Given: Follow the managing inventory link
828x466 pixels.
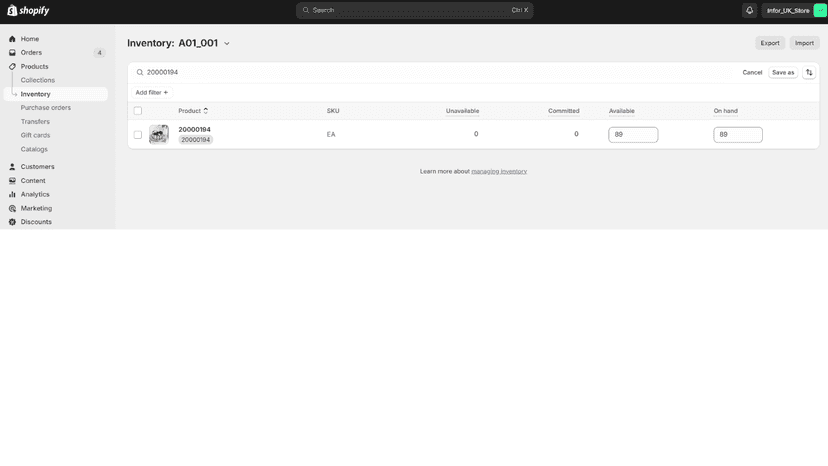Looking at the screenshot, I should coord(499,172).
